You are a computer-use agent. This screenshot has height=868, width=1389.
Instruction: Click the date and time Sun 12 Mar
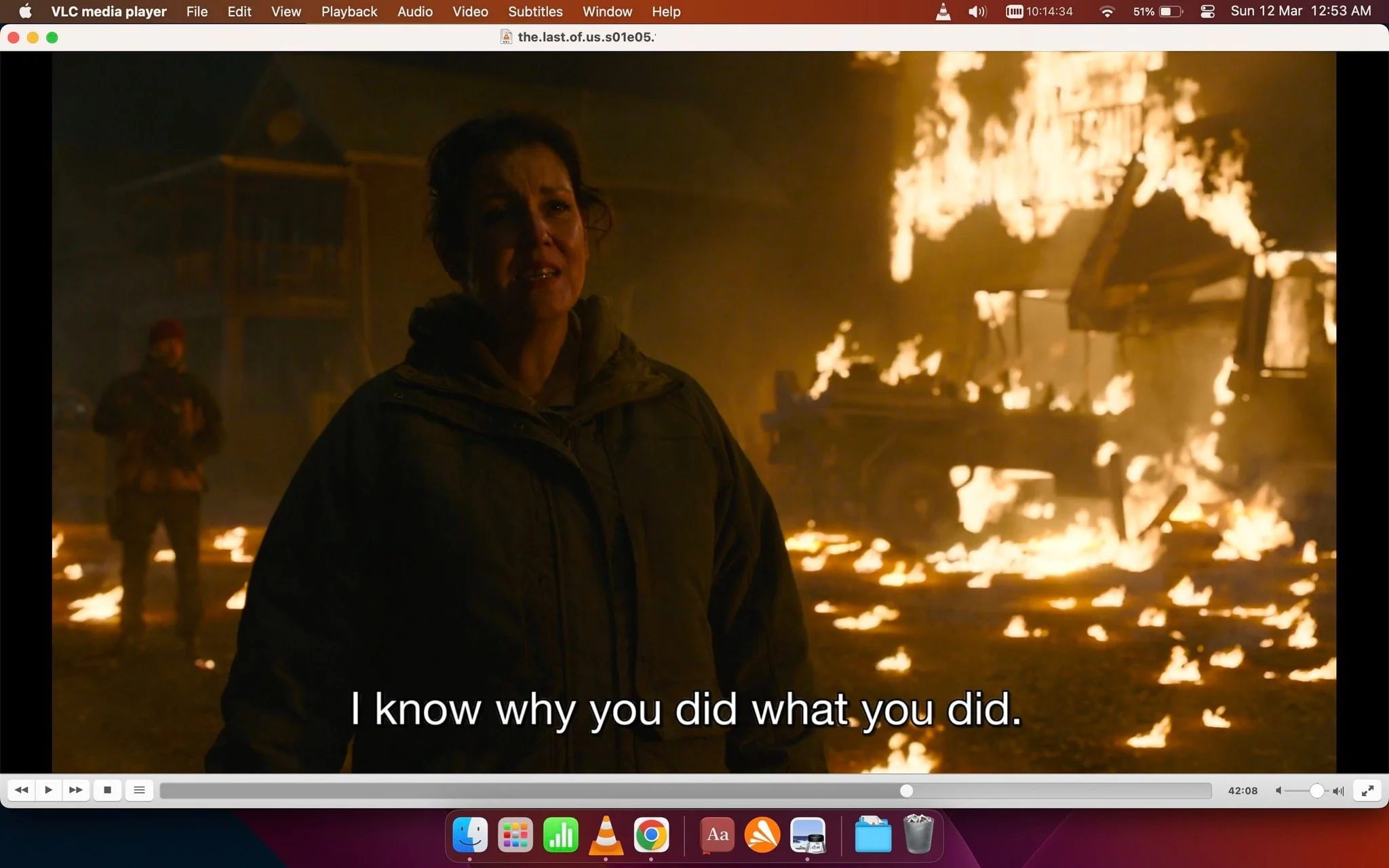[1301, 11]
